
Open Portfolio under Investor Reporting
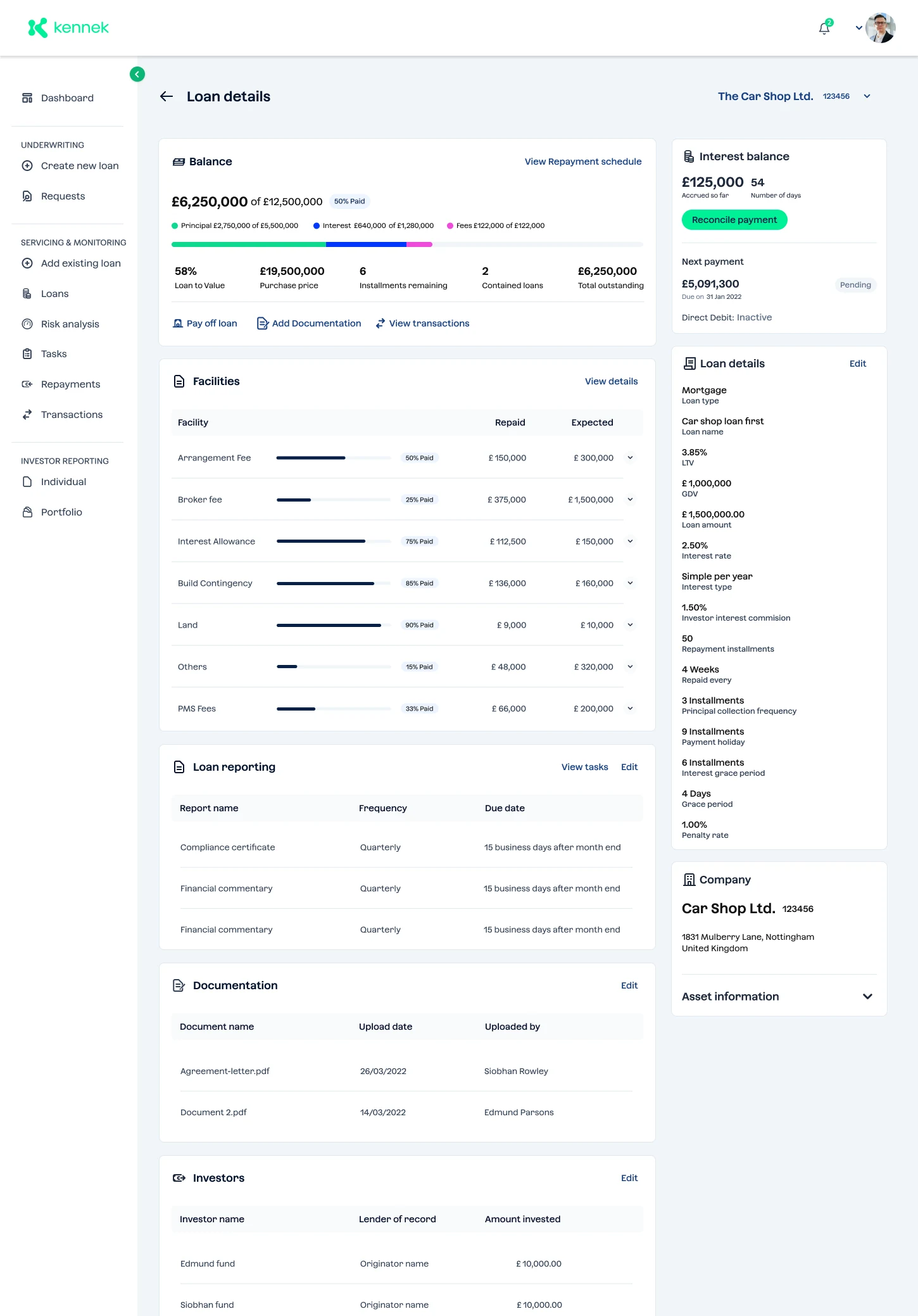click(61, 512)
